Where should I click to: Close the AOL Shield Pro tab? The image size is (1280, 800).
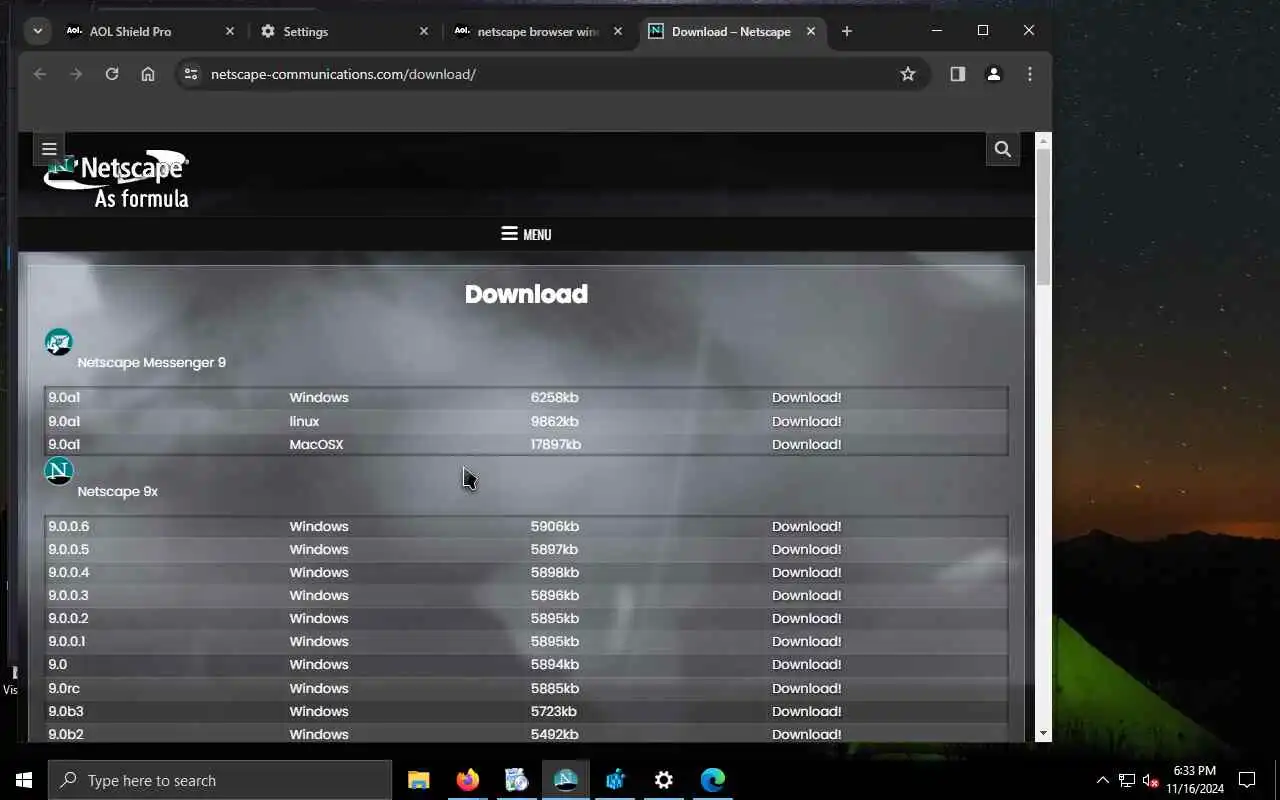point(229,31)
